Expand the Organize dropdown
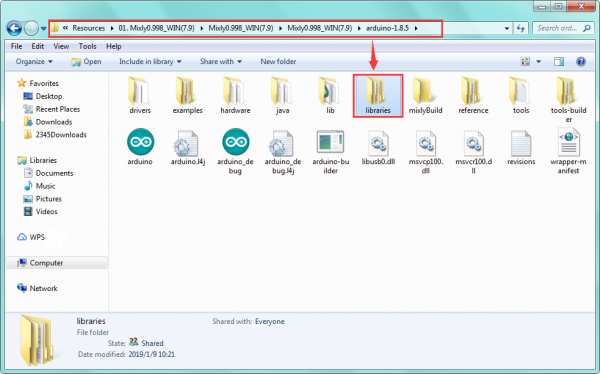600x374 pixels. coord(34,62)
